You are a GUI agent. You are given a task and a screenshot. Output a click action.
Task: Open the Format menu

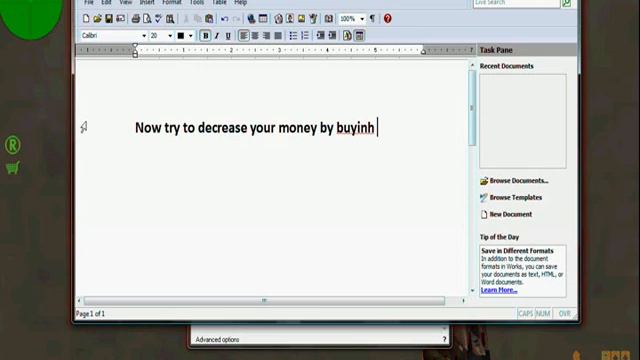[172, 2]
